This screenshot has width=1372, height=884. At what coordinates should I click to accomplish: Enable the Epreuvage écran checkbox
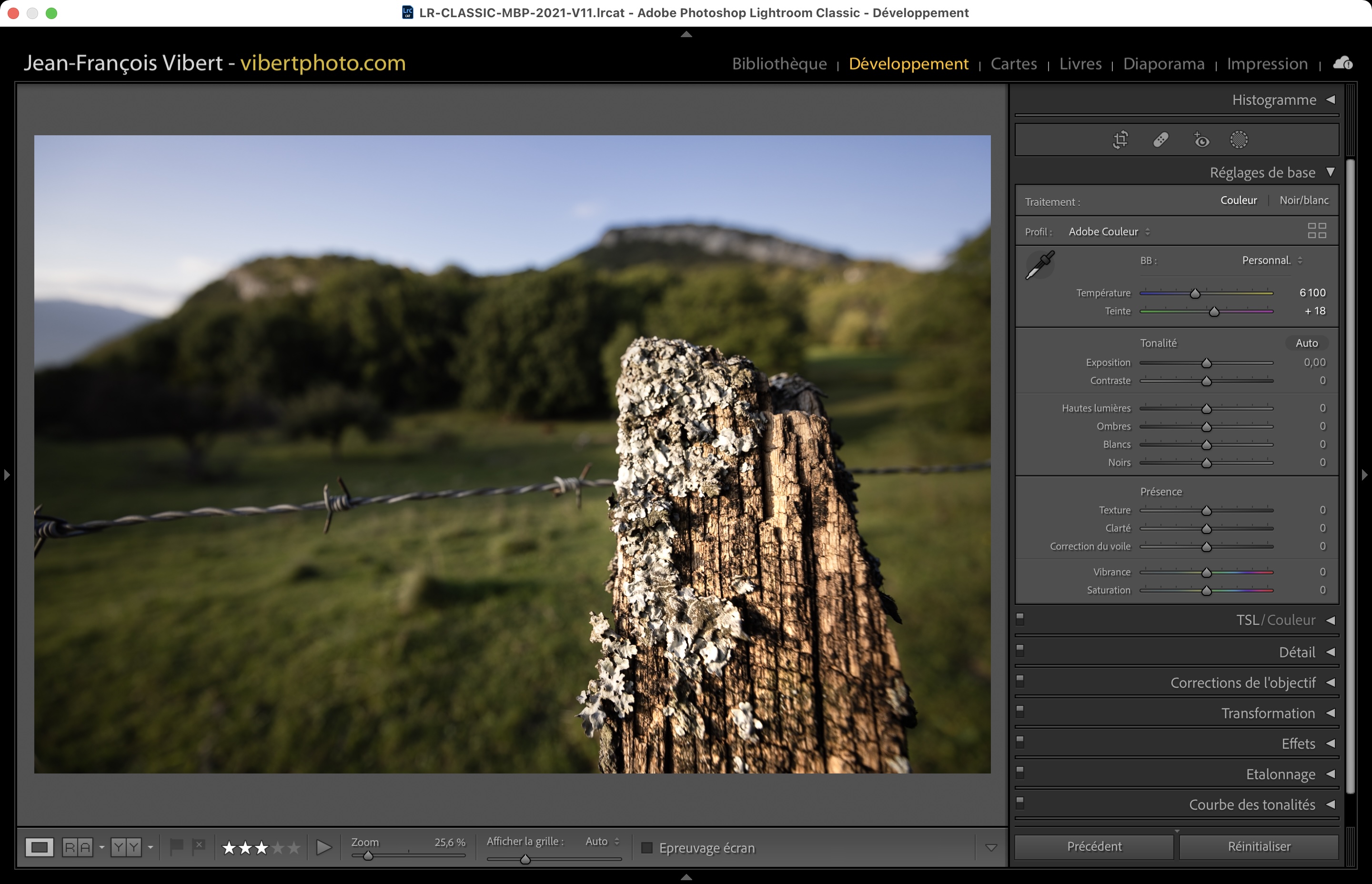(x=647, y=848)
